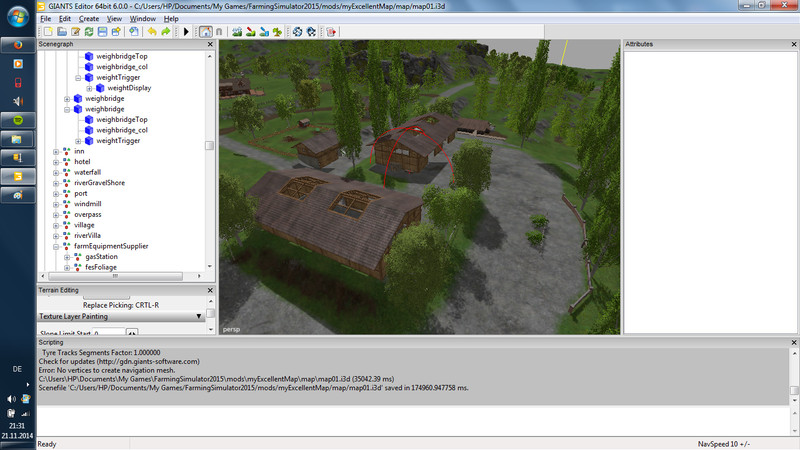Expand the gasStation node
The height and width of the screenshot is (450, 800).
coord(67,257)
